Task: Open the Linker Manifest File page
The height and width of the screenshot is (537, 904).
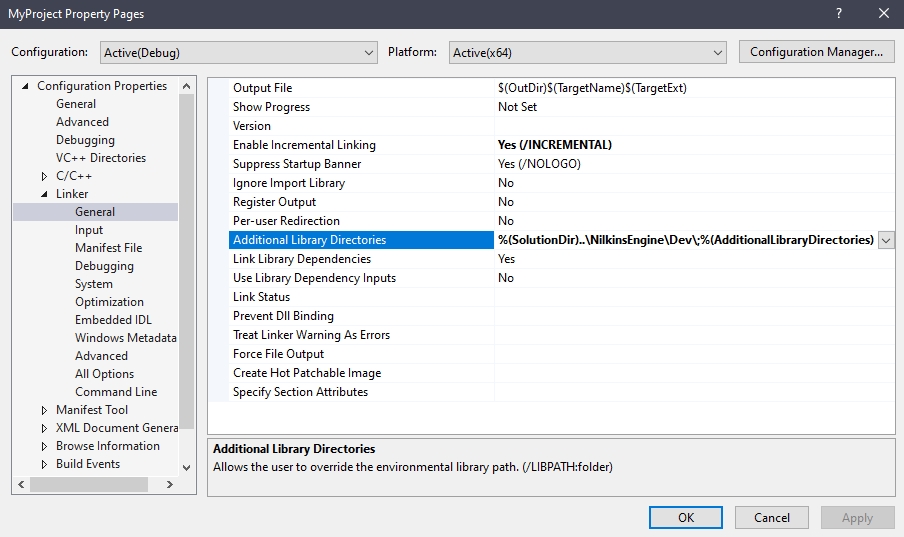Action: point(108,247)
